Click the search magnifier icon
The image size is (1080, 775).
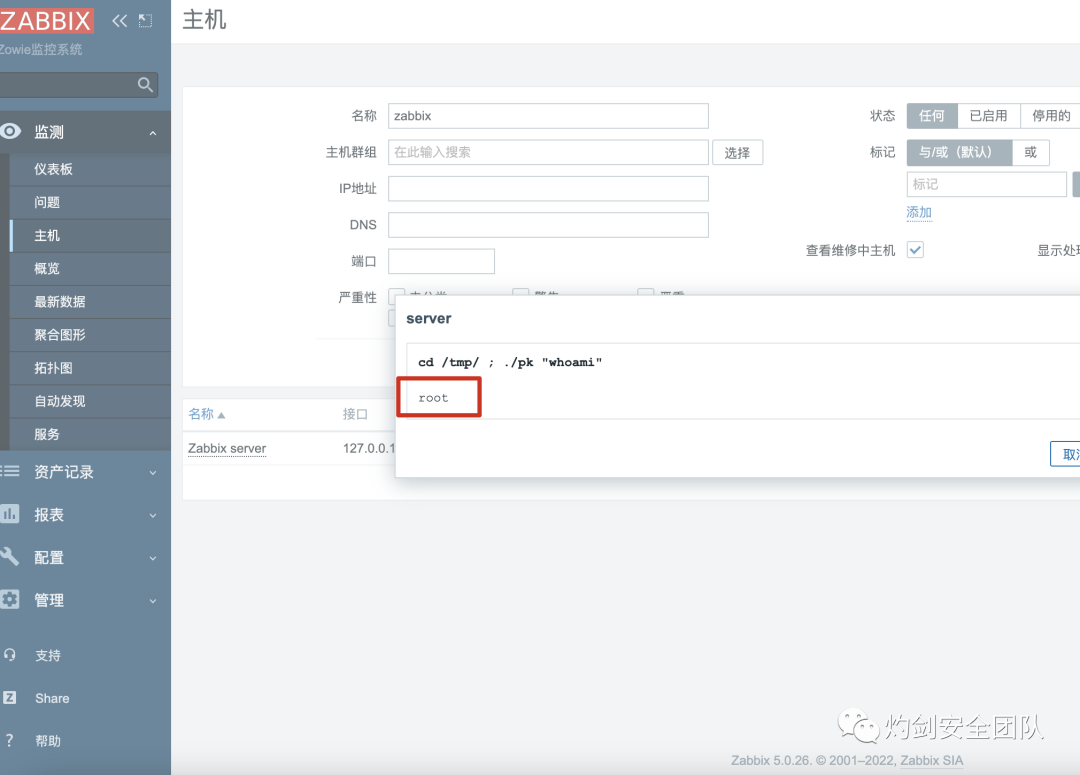[145, 85]
